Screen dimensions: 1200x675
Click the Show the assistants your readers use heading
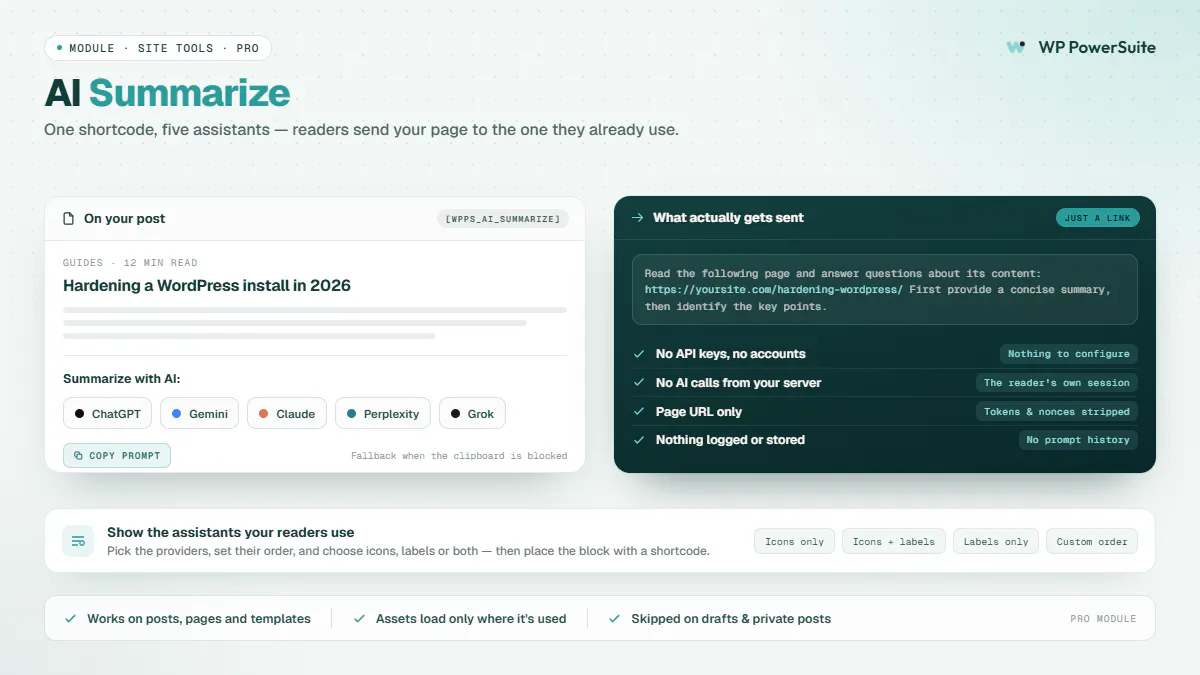[231, 532]
